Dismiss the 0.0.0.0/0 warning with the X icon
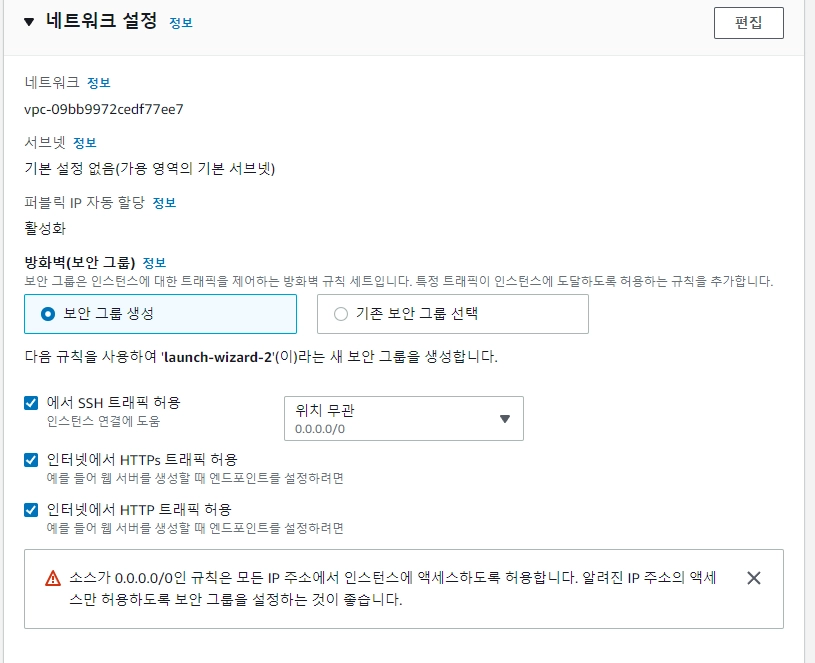This screenshot has width=815, height=663. (x=754, y=578)
